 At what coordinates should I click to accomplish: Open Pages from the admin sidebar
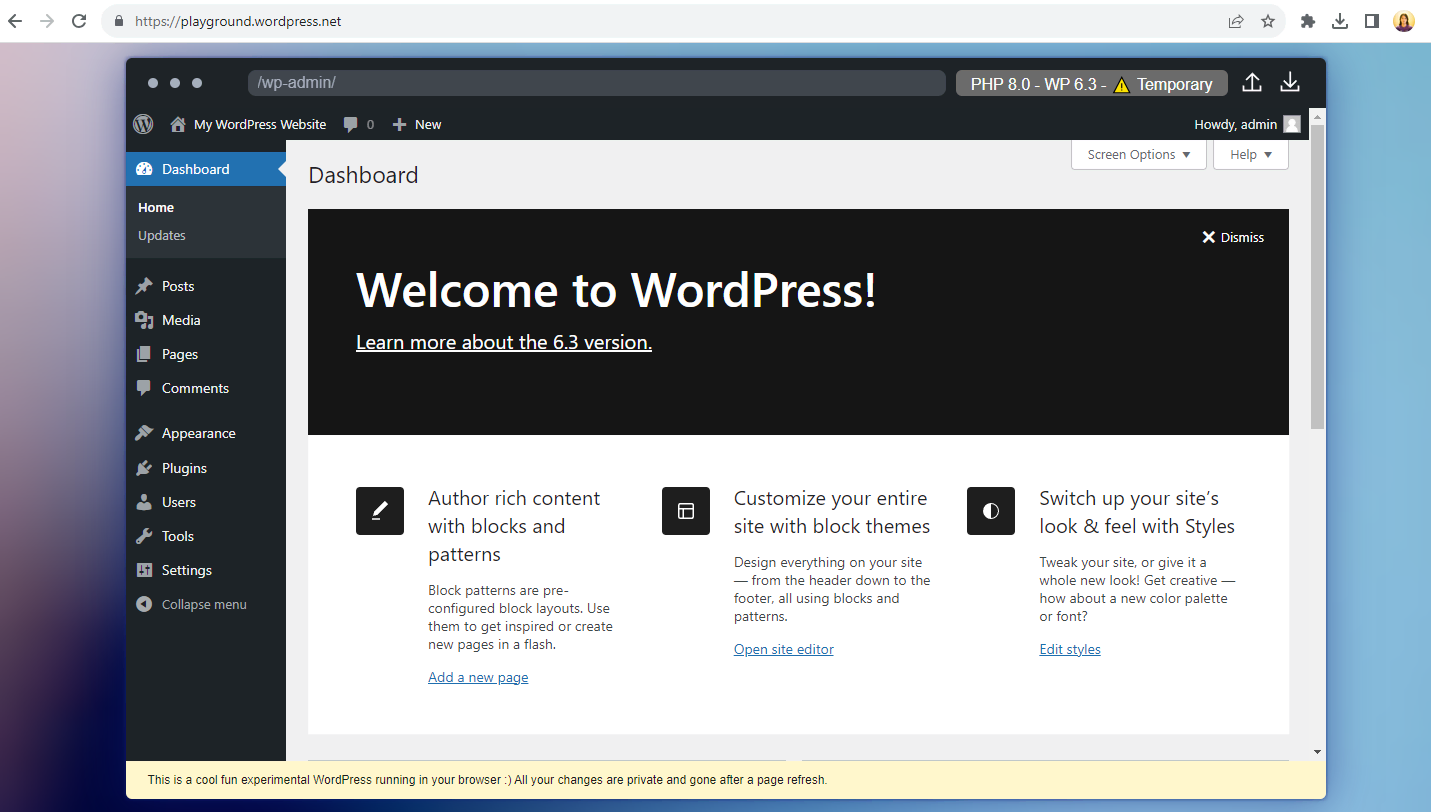tap(181, 354)
